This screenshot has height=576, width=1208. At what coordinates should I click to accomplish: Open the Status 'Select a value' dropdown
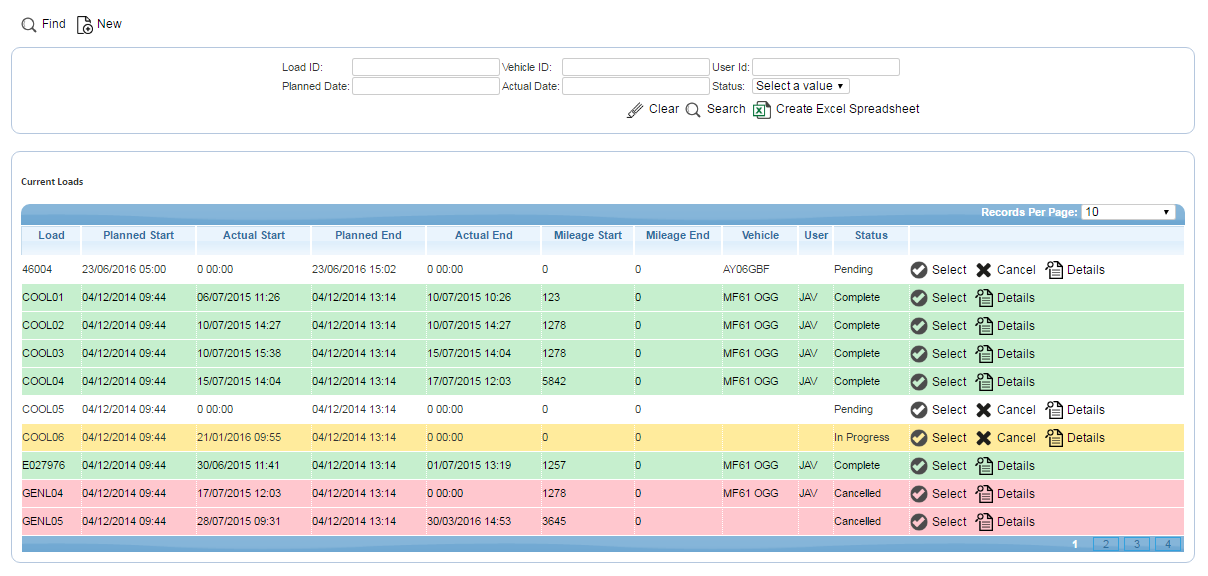point(801,86)
